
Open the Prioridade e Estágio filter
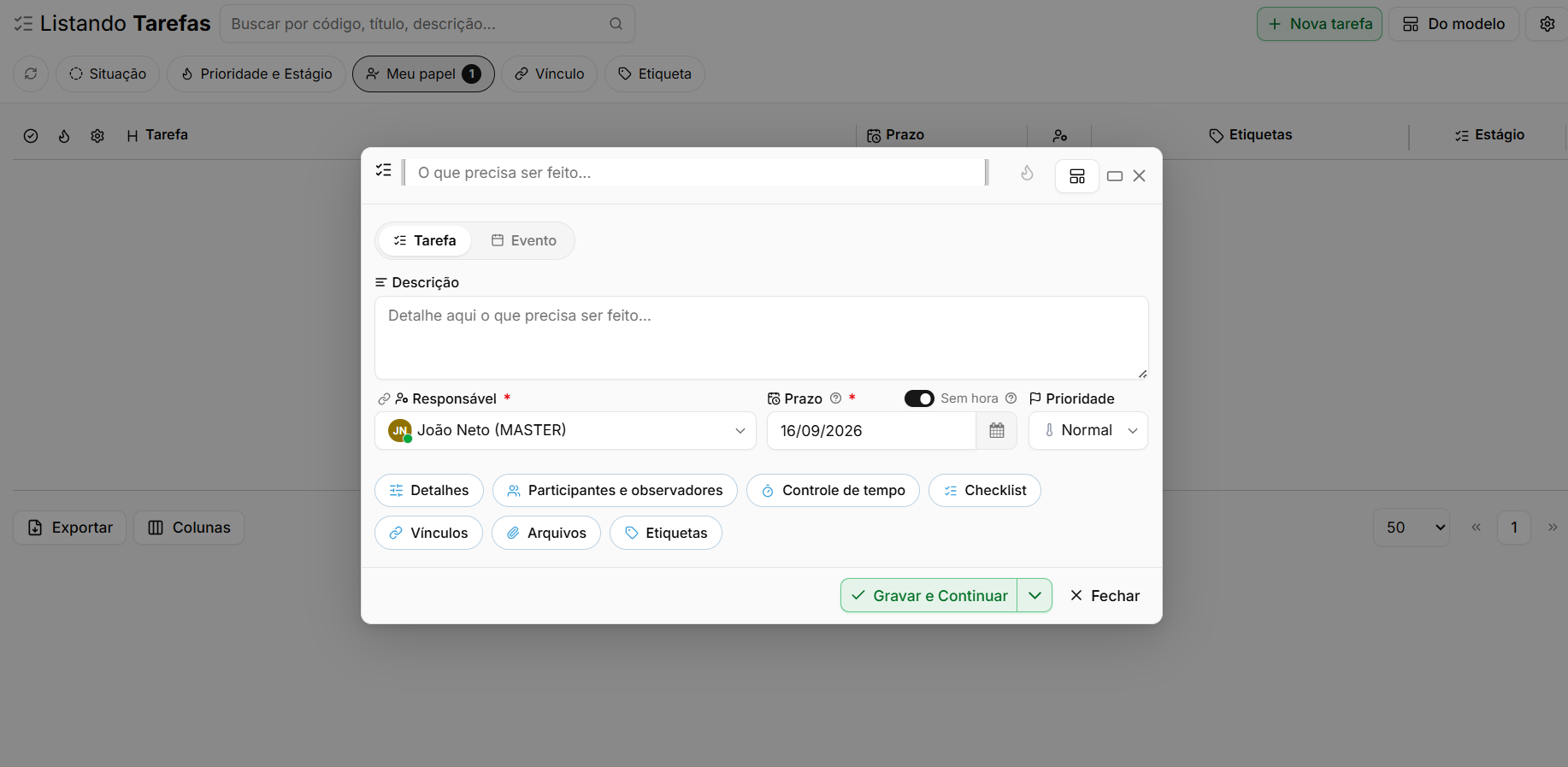click(x=256, y=74)
